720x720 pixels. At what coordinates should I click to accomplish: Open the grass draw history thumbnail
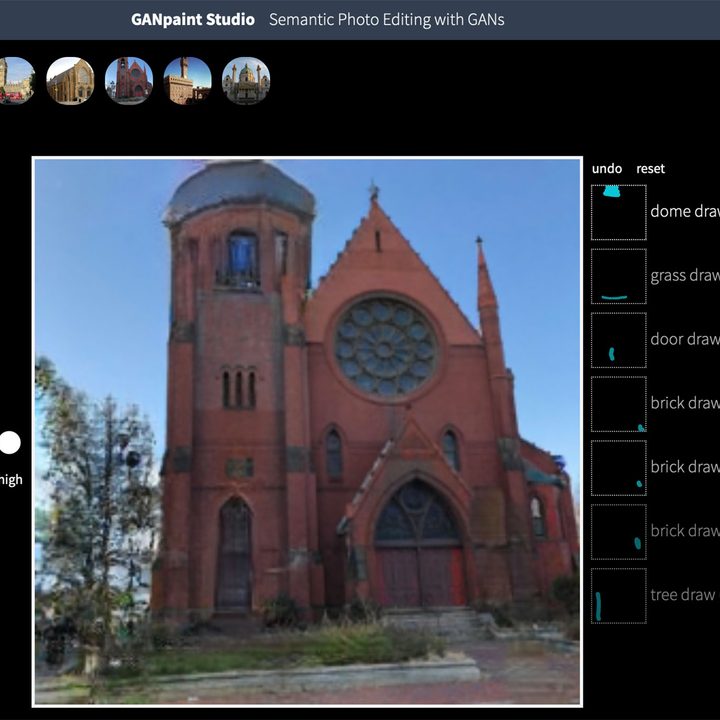pos(619,276)
